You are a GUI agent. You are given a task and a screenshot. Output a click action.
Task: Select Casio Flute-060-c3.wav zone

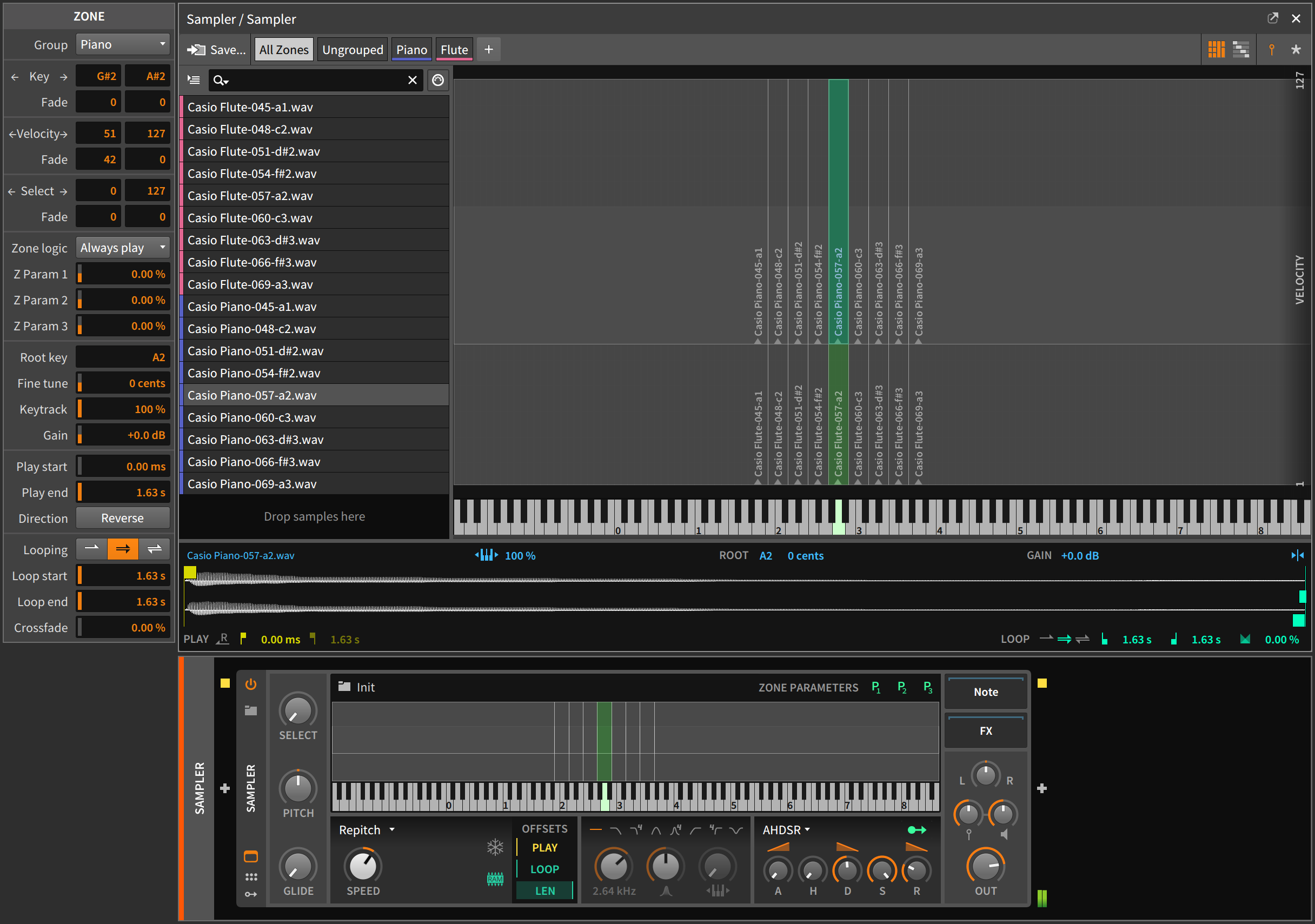[x=315, y=218]
